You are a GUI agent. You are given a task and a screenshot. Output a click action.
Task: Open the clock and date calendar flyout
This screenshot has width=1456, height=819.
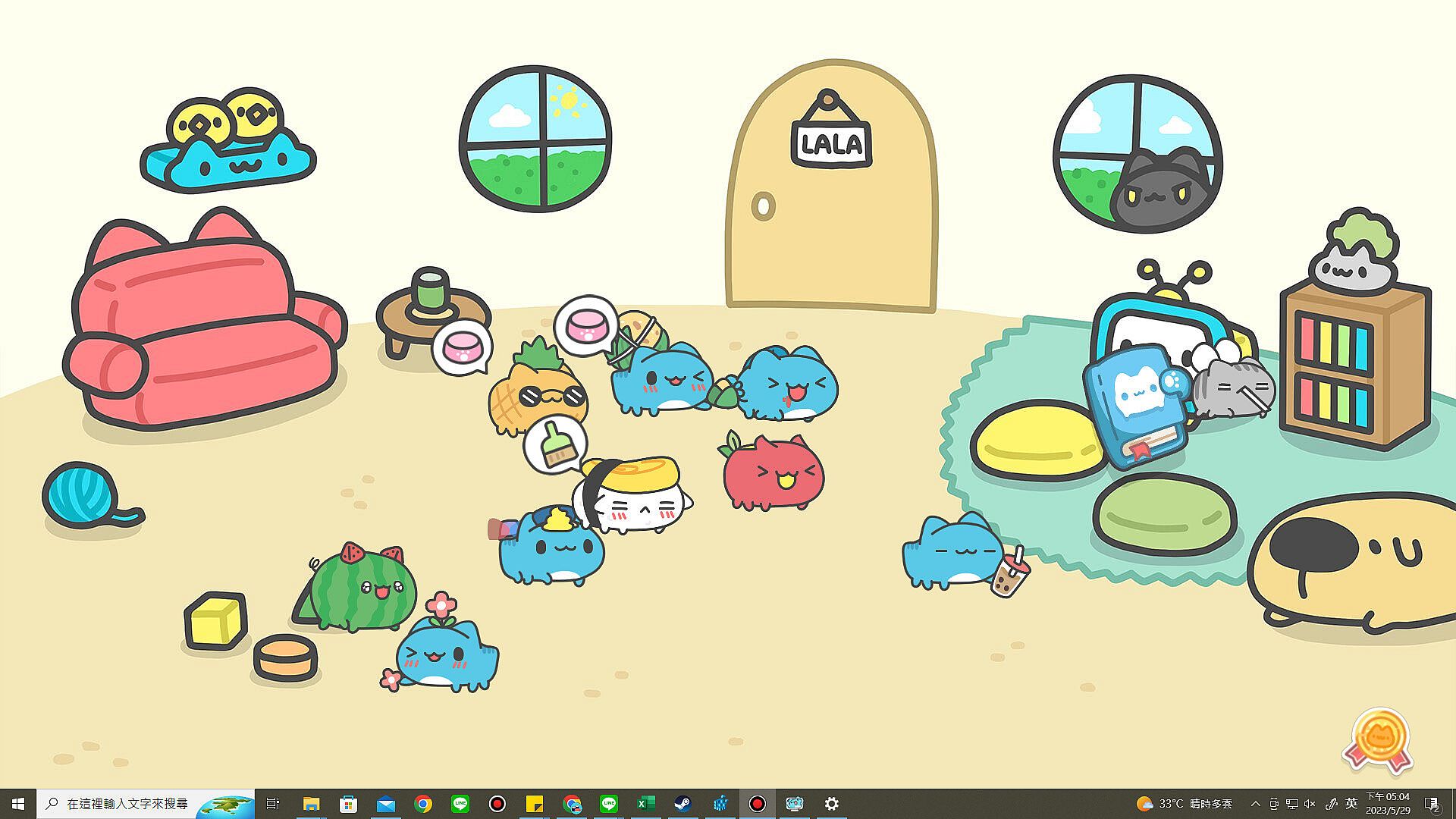point(1388,804)
